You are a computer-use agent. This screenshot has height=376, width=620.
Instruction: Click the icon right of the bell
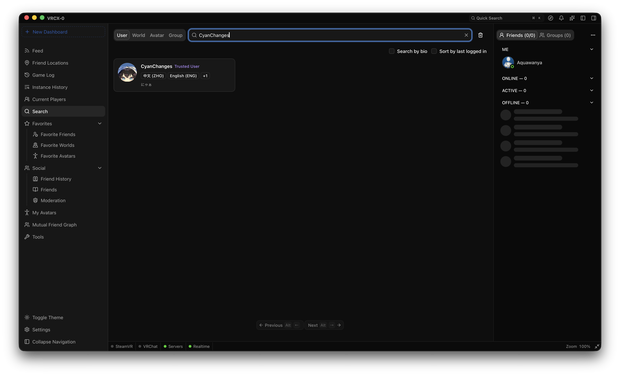click(x=572, y=18)
